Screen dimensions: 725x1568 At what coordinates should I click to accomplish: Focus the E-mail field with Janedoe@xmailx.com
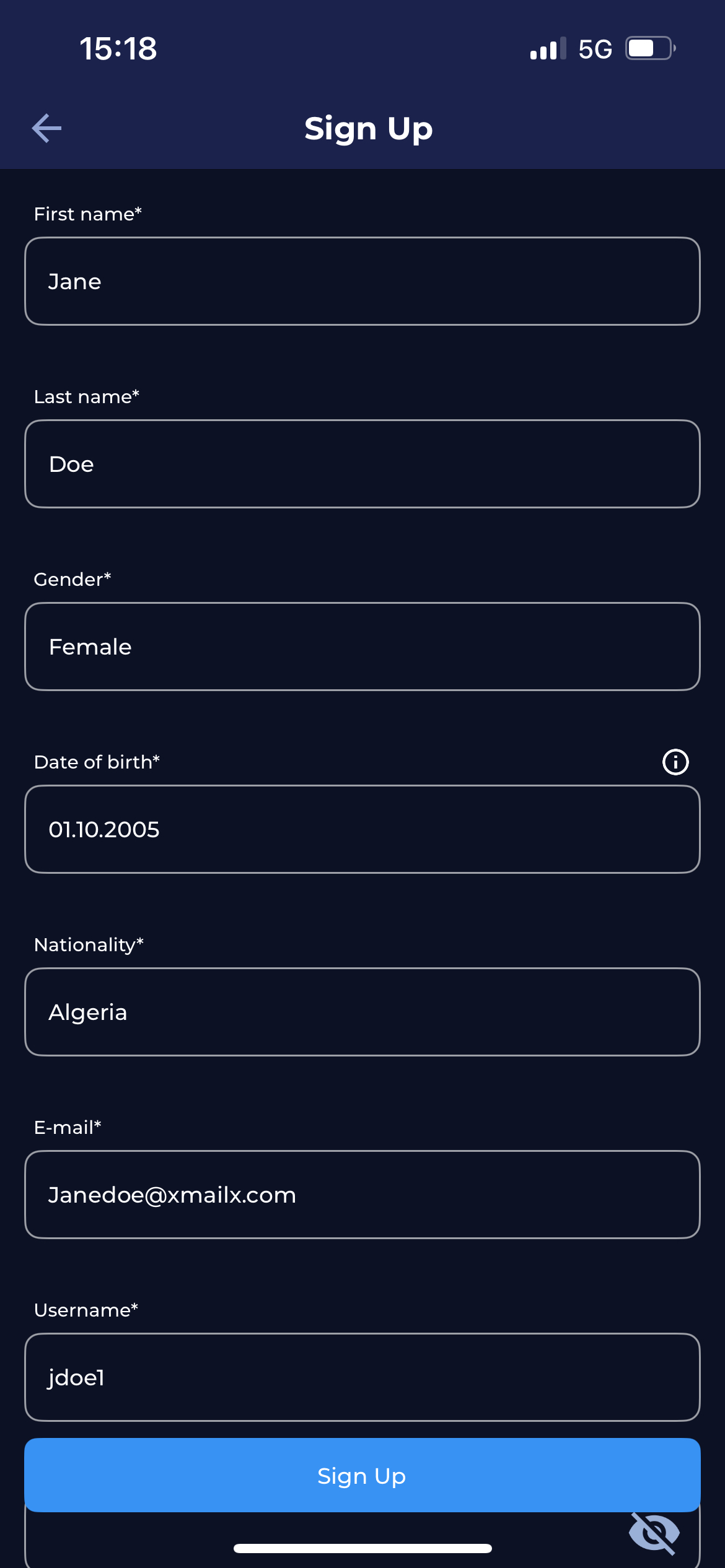coord(362,1195)
